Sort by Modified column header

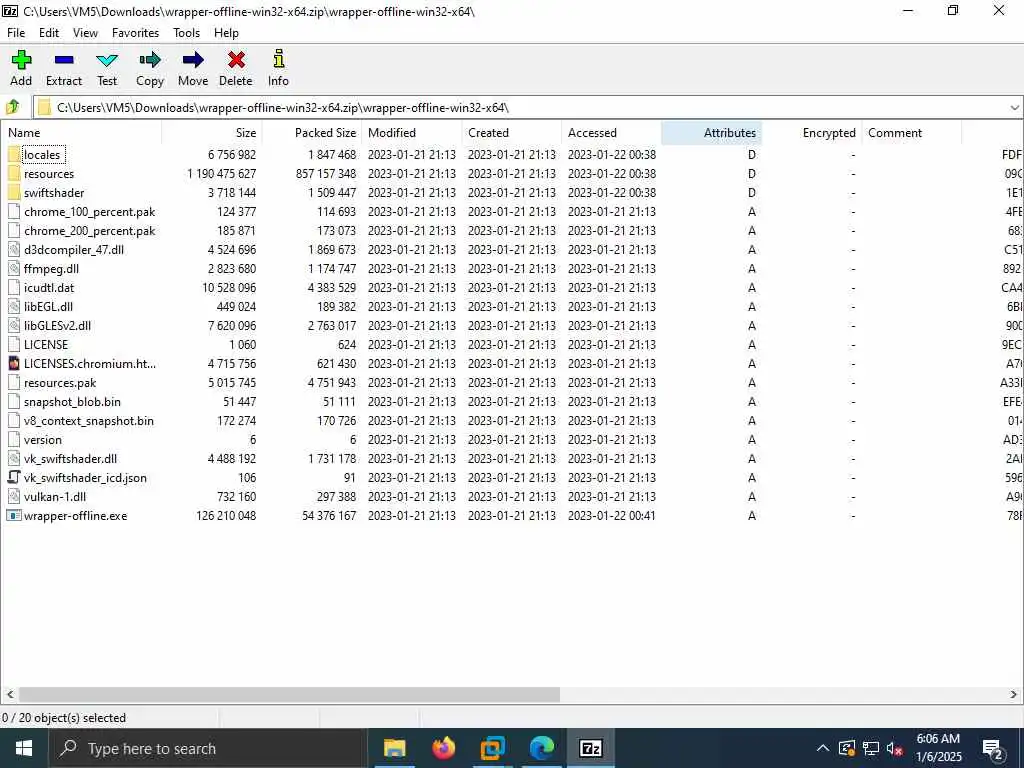[x=411, y=133]
